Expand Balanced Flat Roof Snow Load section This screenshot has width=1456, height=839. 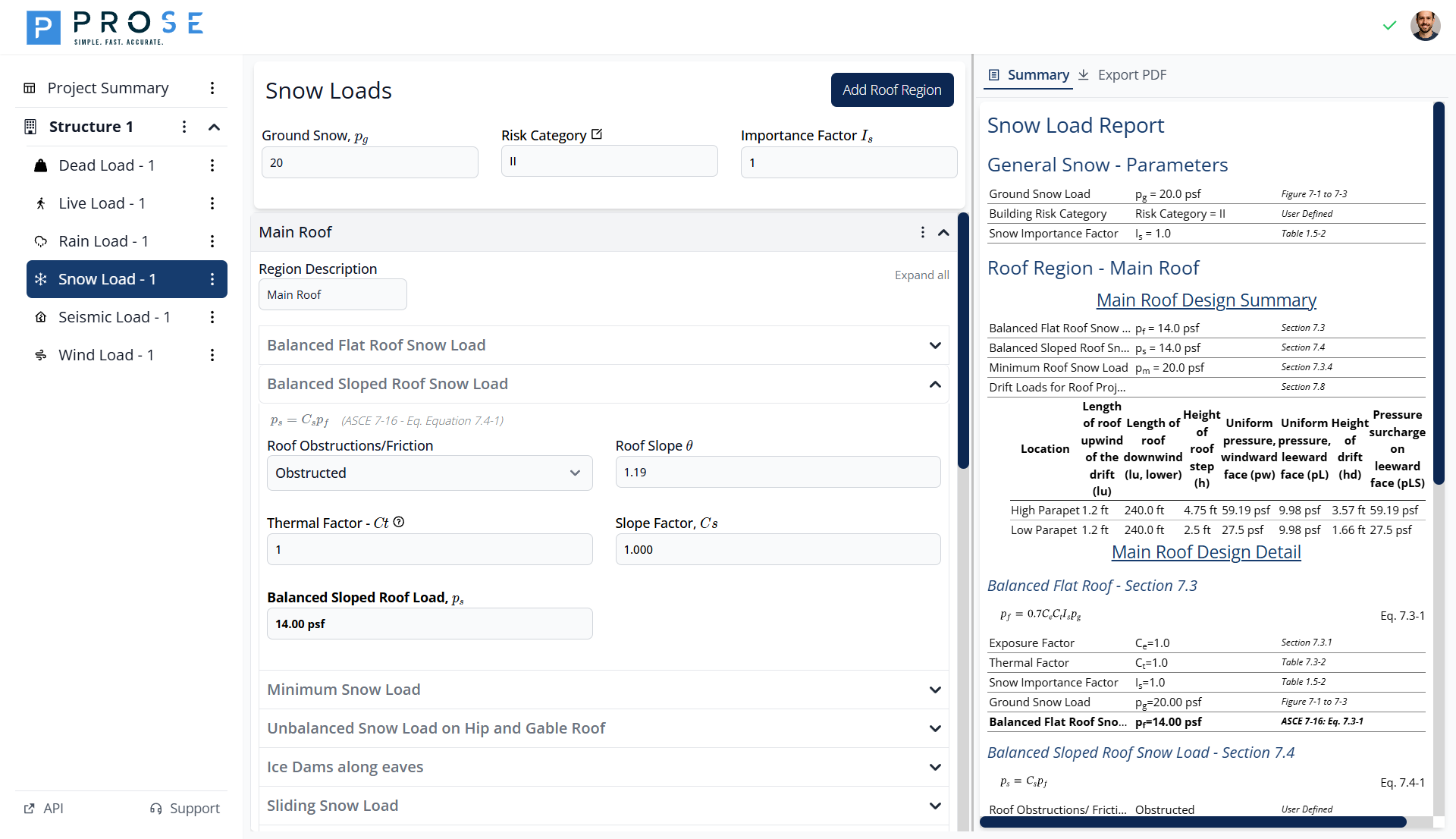click(x=935, y=345)
